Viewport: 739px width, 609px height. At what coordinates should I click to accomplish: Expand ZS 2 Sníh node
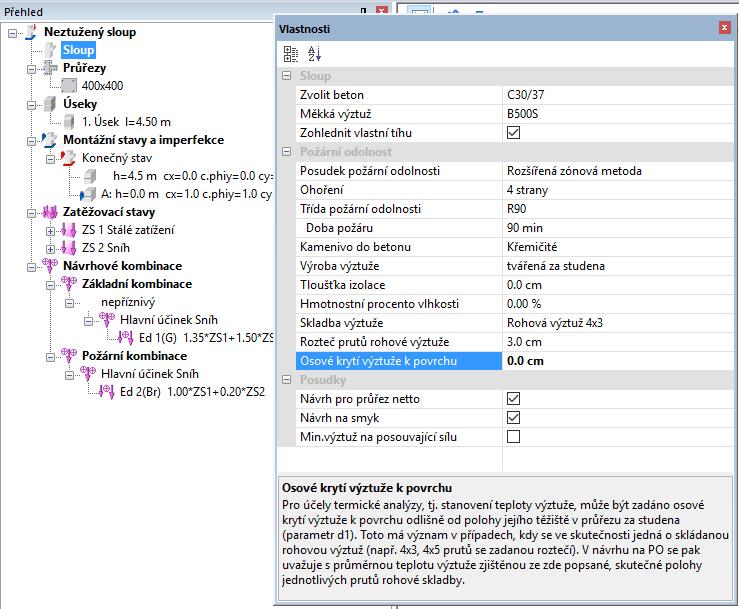(50, 249)
